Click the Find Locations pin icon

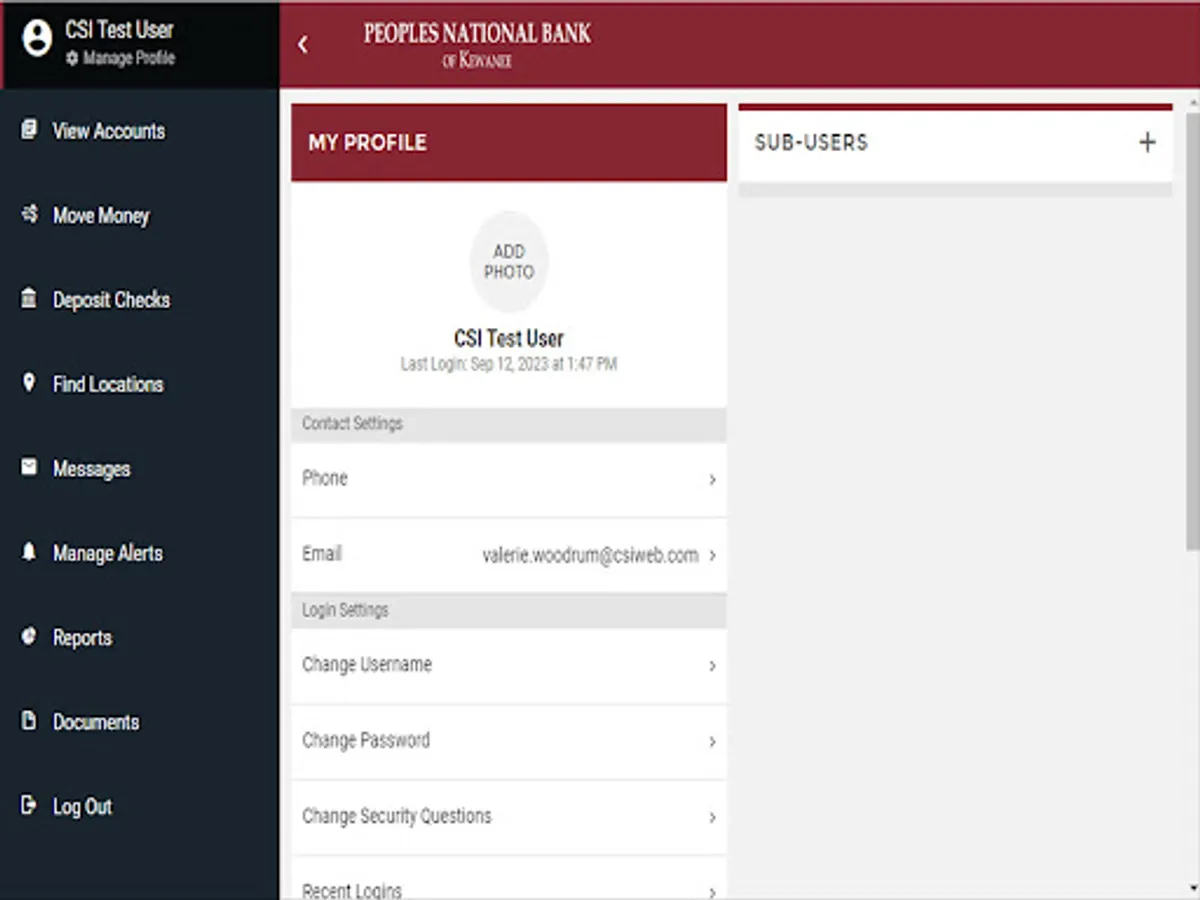(x=28, y=384)
